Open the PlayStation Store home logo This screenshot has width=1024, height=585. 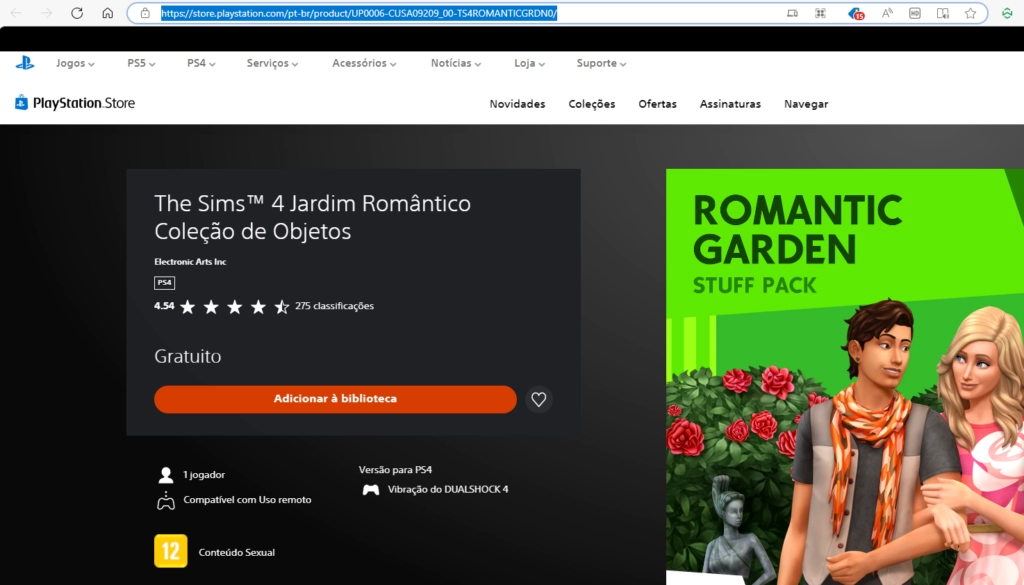(75, 103)
